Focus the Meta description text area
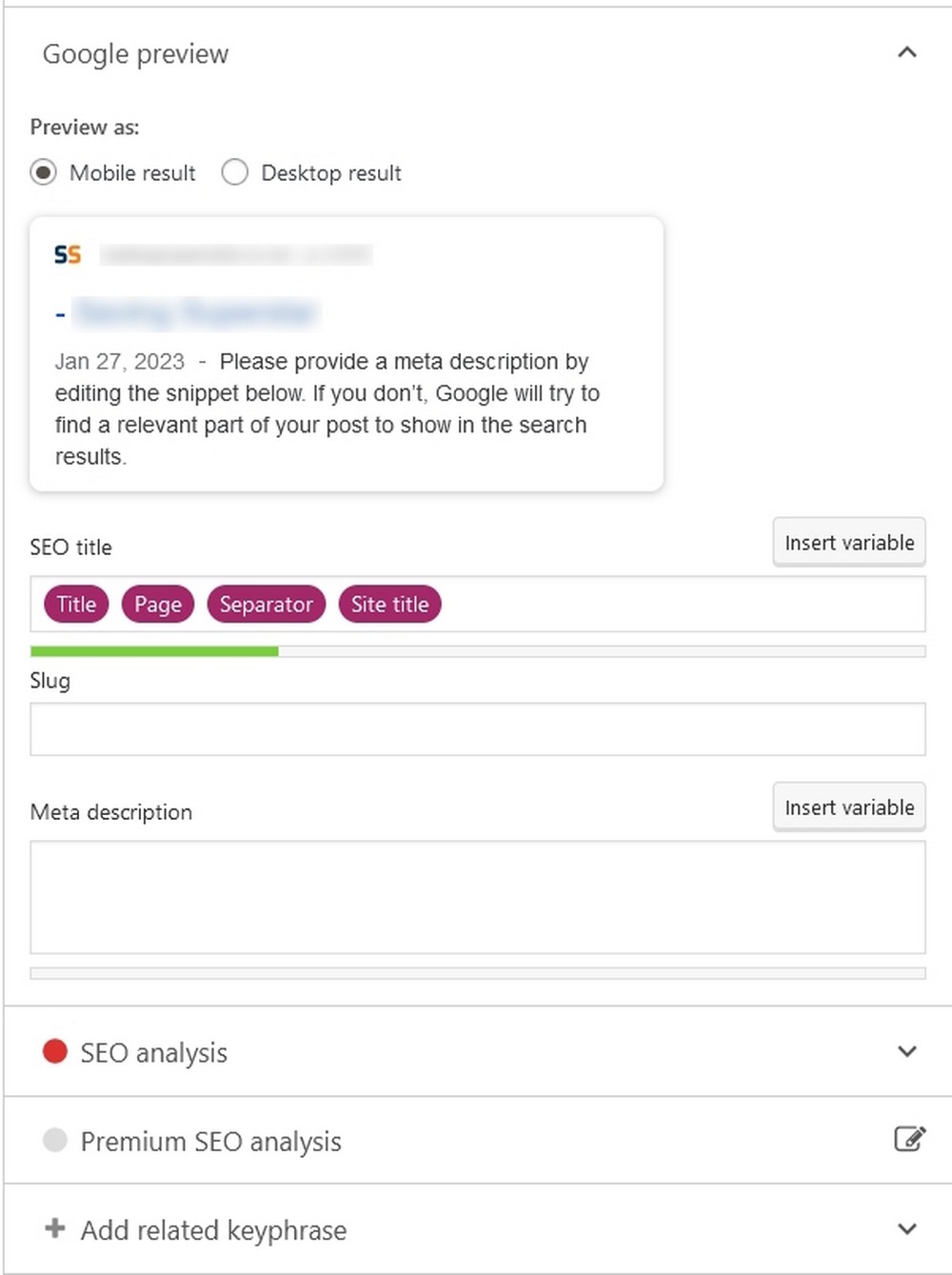Viewport: 952px width, 1275px height. 478,897
